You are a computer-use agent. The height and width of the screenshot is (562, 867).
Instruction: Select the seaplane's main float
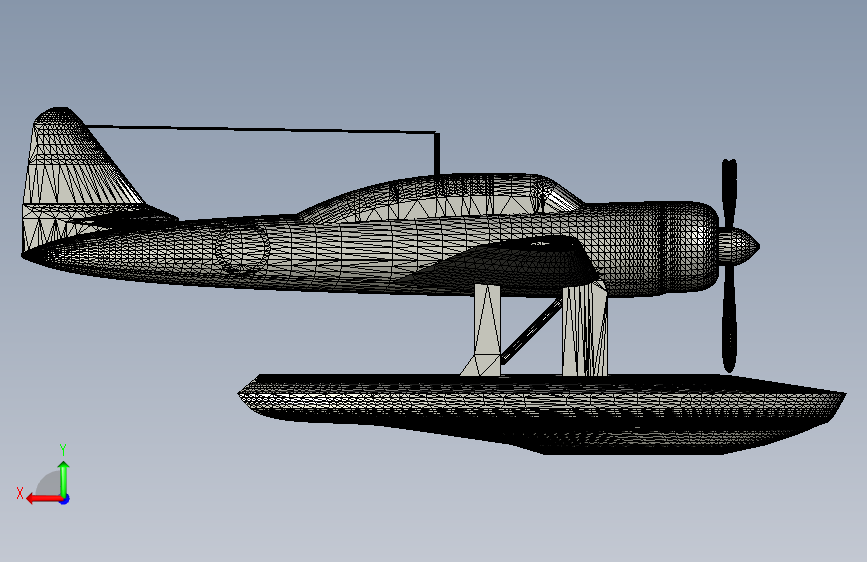click(x=542, y=413)
